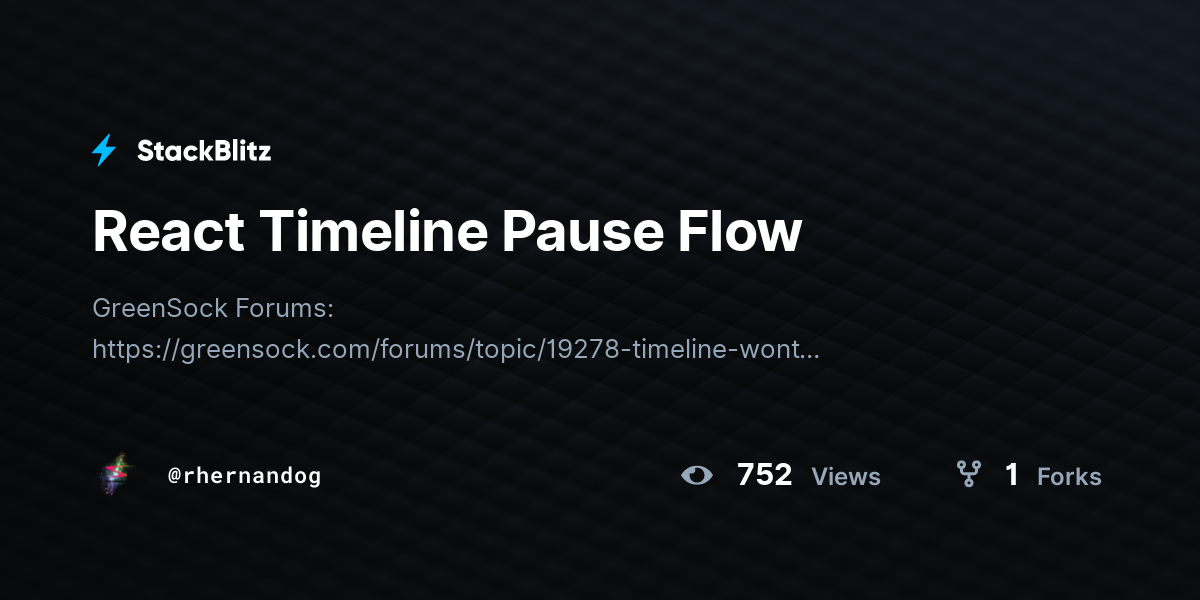Click the StackBlitz lightning bolt logo
This screenshot has height=600, width=1200.
[104, 151]
